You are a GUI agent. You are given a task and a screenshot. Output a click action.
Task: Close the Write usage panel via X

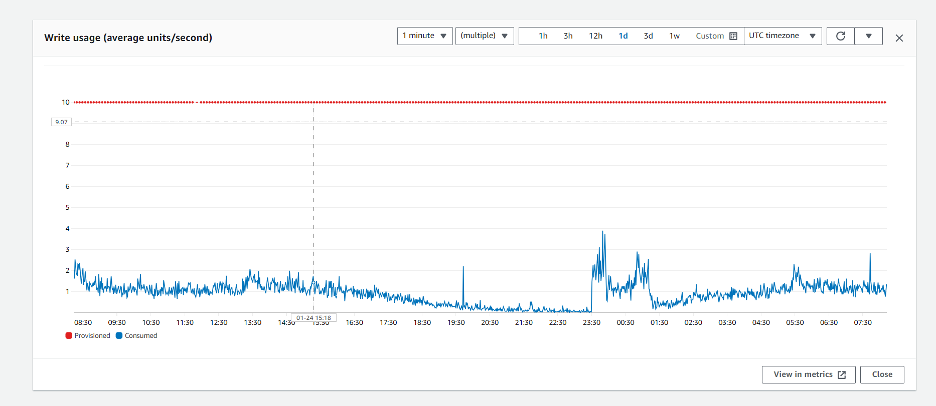[899, 38]
